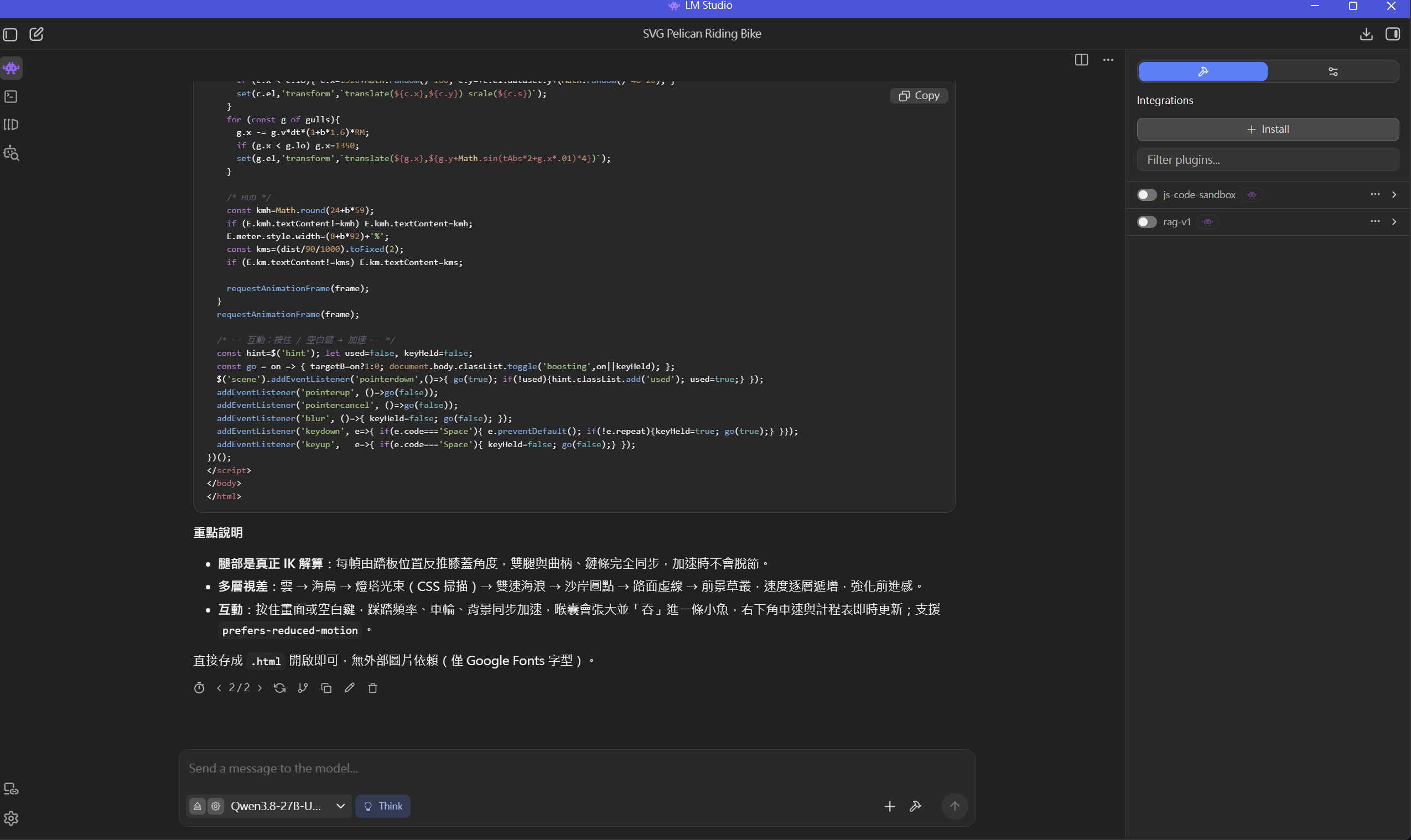Regenerate the response with the refresh icon

pos(279,688)
